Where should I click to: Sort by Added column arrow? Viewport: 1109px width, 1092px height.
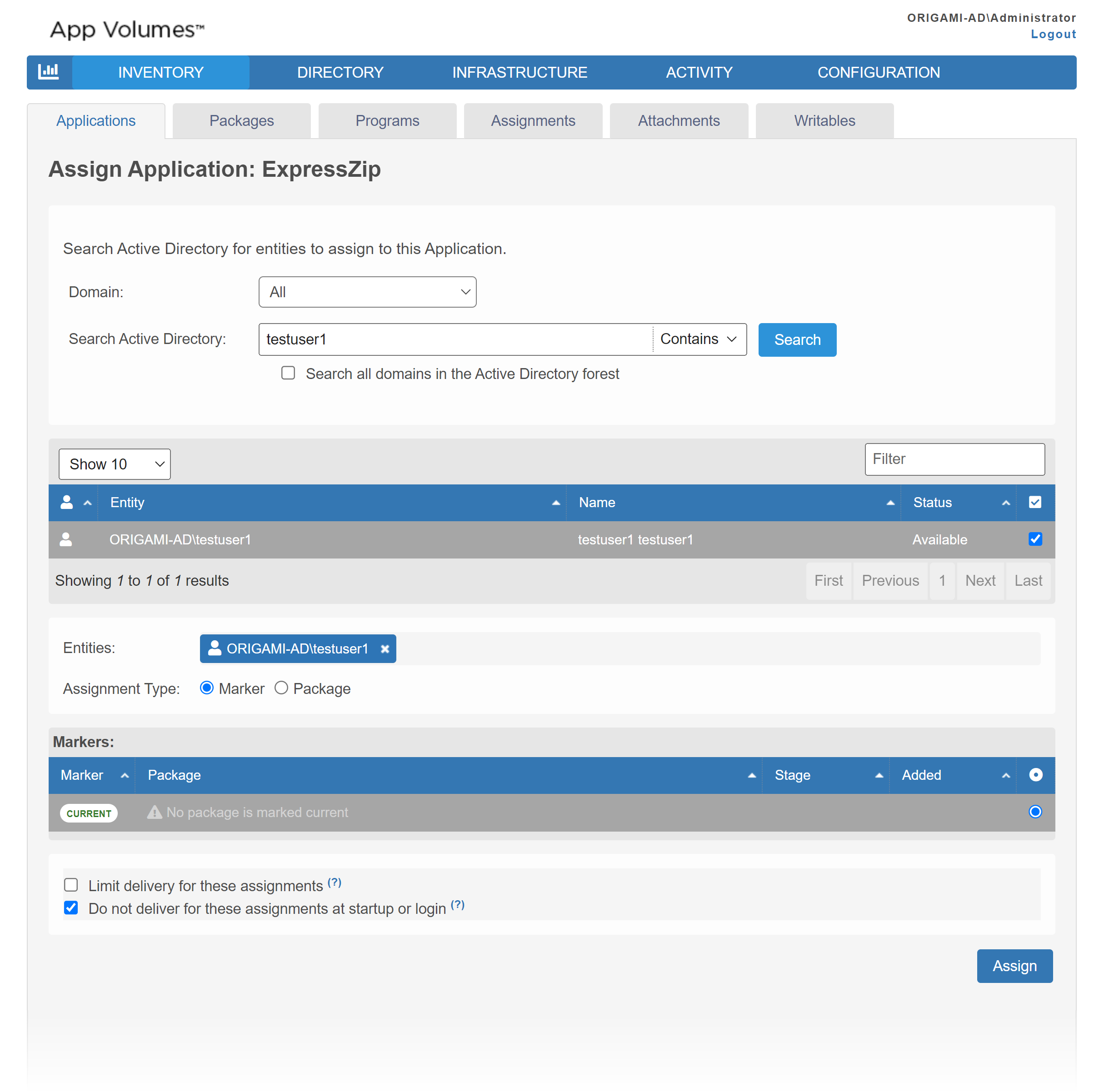click(x=1005, y=775)
